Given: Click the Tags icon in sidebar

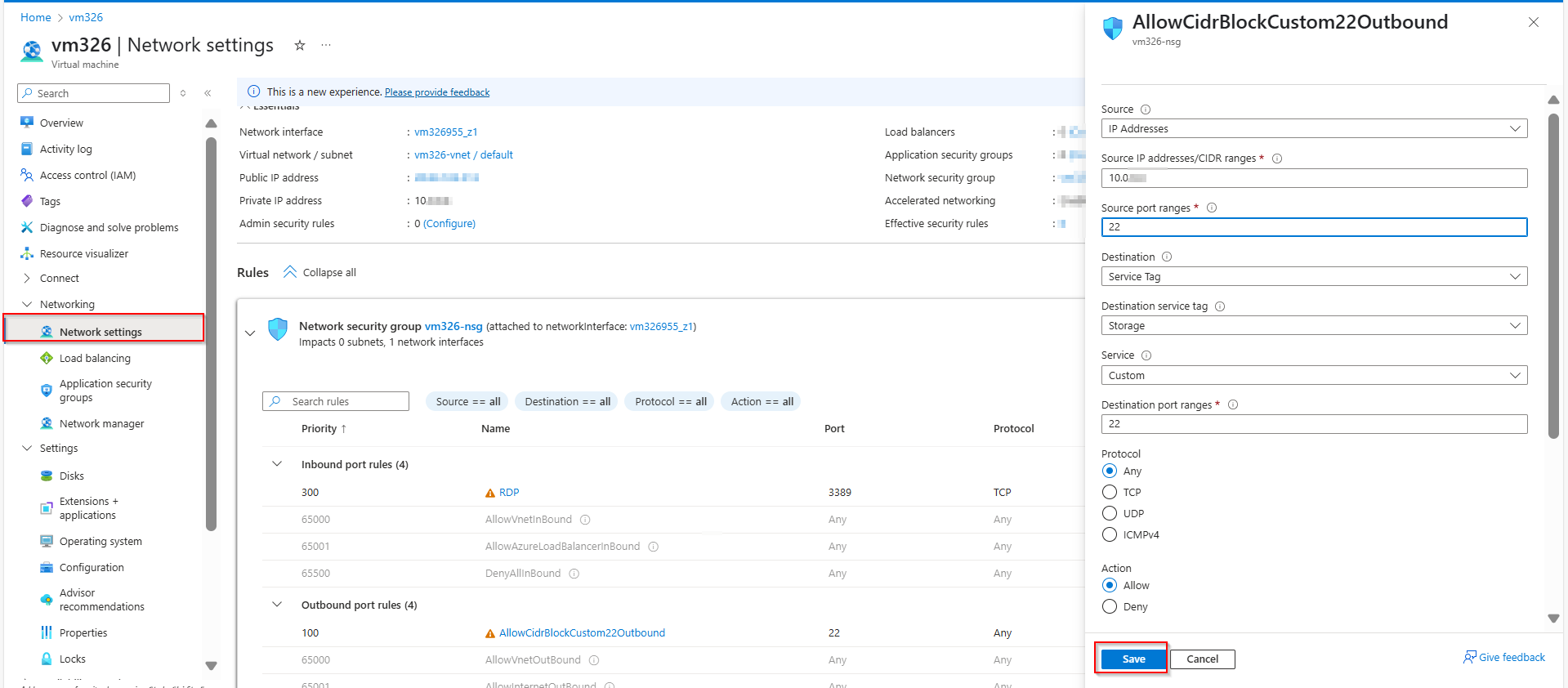Looking at the screenshot, I should [x=27, y=201].
